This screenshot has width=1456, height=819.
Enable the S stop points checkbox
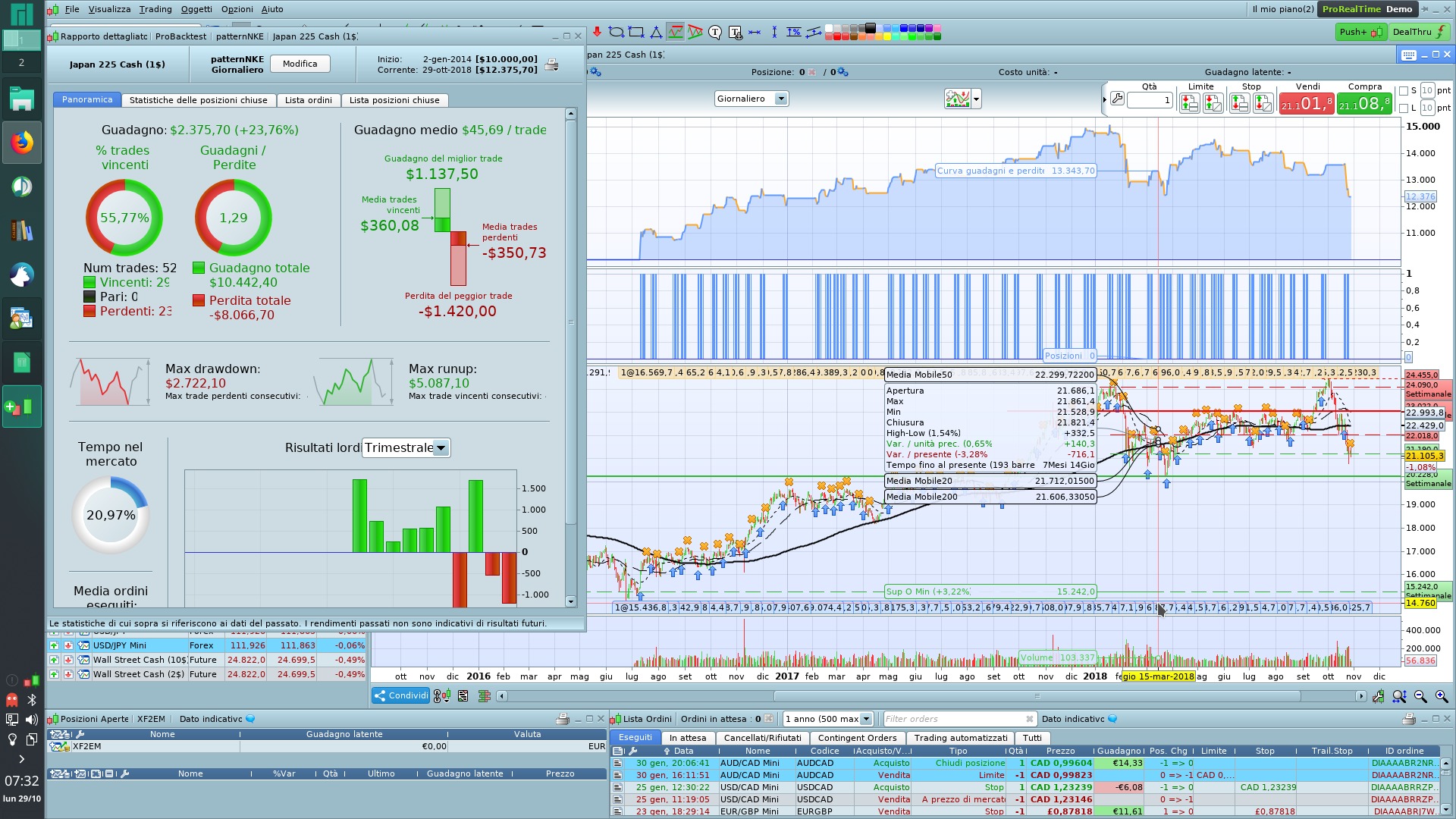1403,91
